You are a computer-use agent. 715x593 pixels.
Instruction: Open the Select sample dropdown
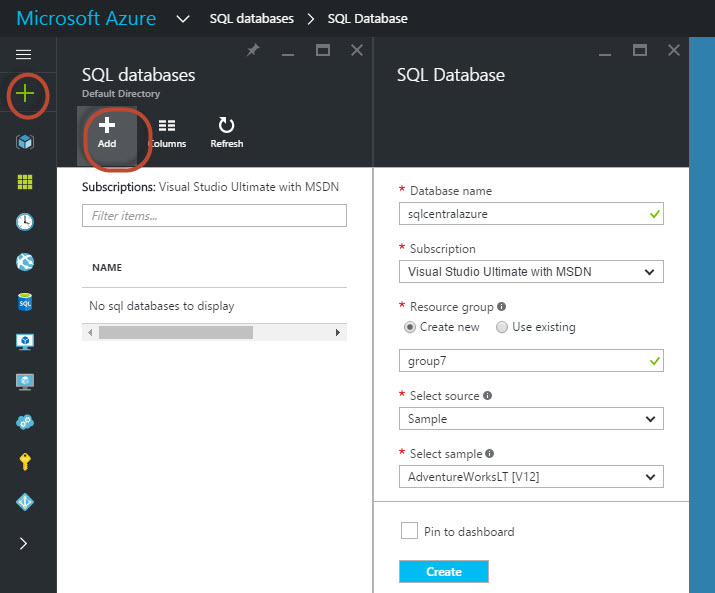(530, 477)
